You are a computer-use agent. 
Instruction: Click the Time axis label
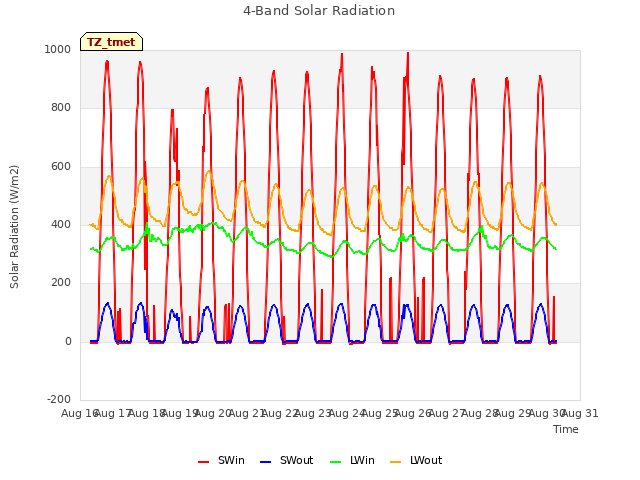point(566,429)
